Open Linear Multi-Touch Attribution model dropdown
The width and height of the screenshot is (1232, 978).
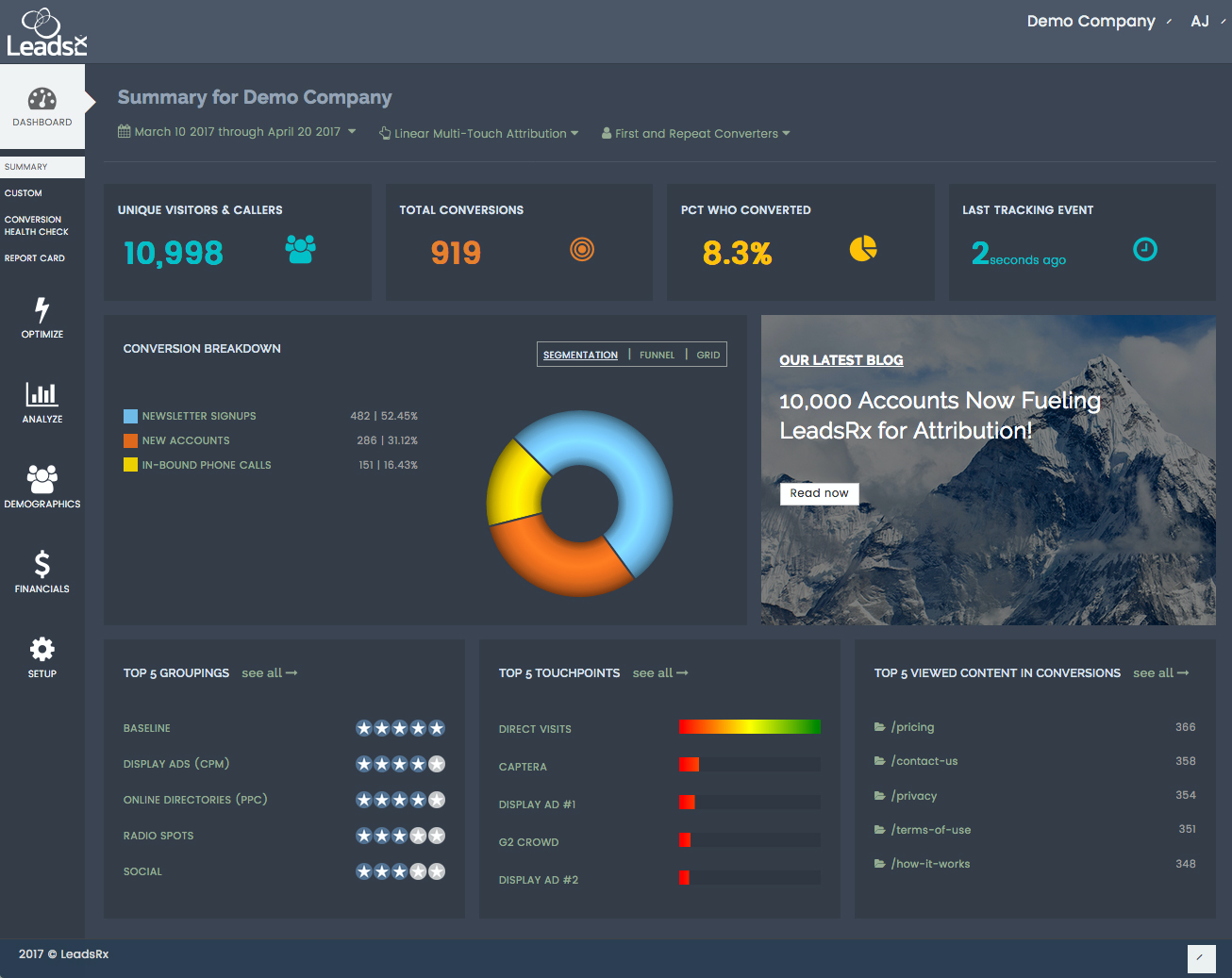(479, 133)
